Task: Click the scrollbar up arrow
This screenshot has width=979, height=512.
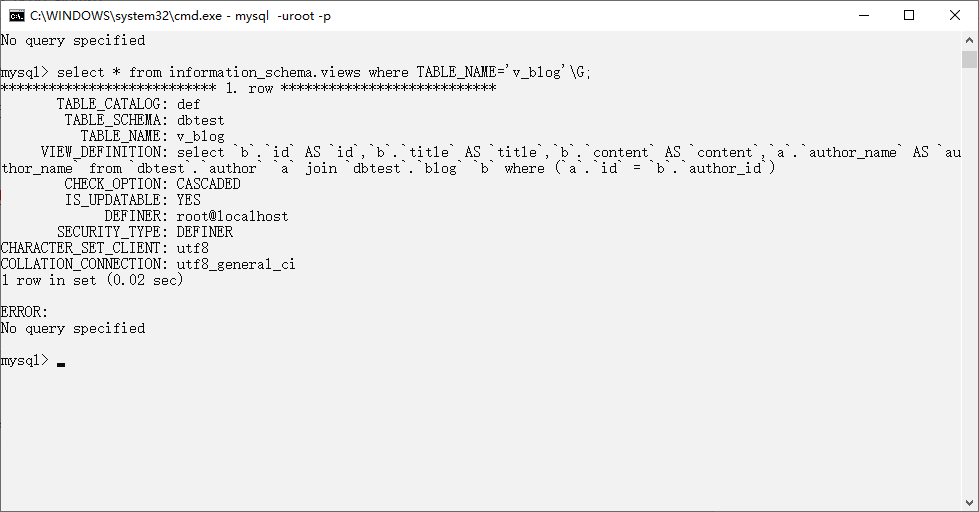Action: pos(969,40)
